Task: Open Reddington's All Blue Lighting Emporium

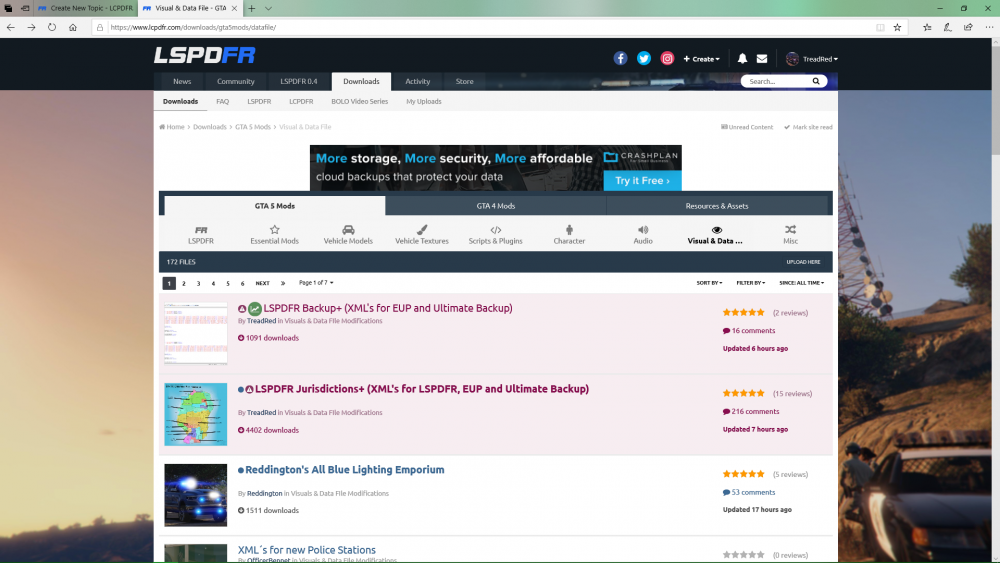Action: 344,470
